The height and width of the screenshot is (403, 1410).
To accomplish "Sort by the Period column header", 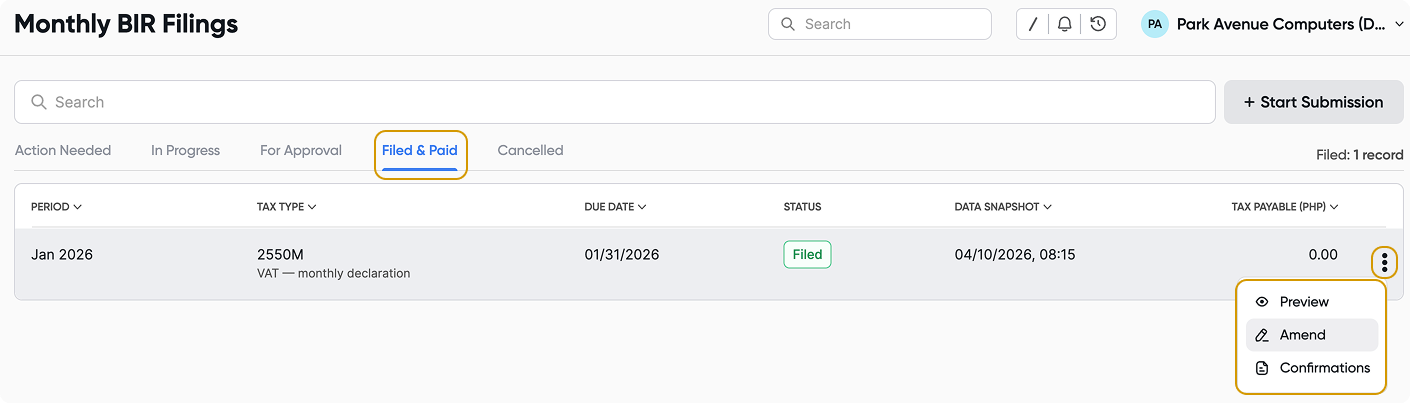I will click(x=56, y=207).
